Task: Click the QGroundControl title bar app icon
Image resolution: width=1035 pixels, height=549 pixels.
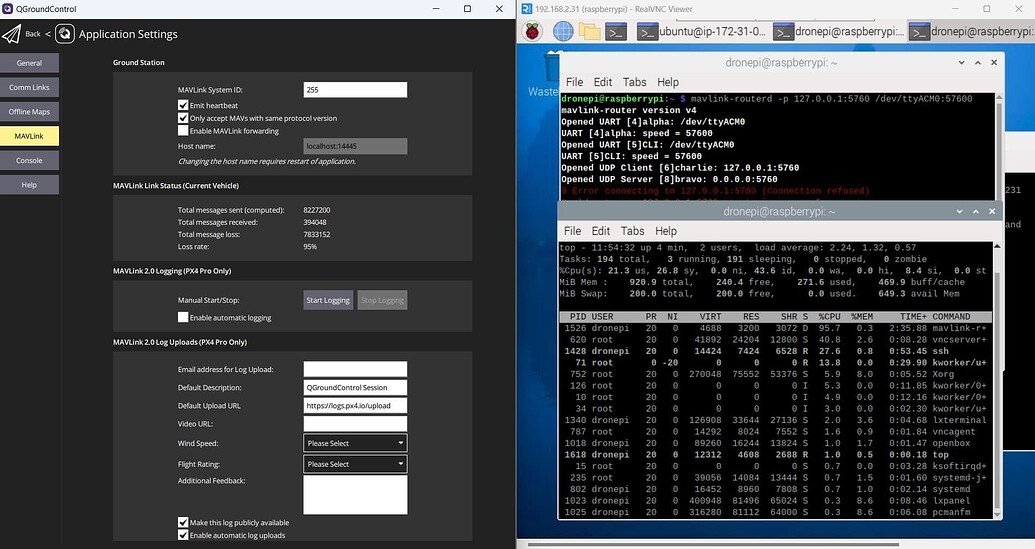Action: (7, 9)
